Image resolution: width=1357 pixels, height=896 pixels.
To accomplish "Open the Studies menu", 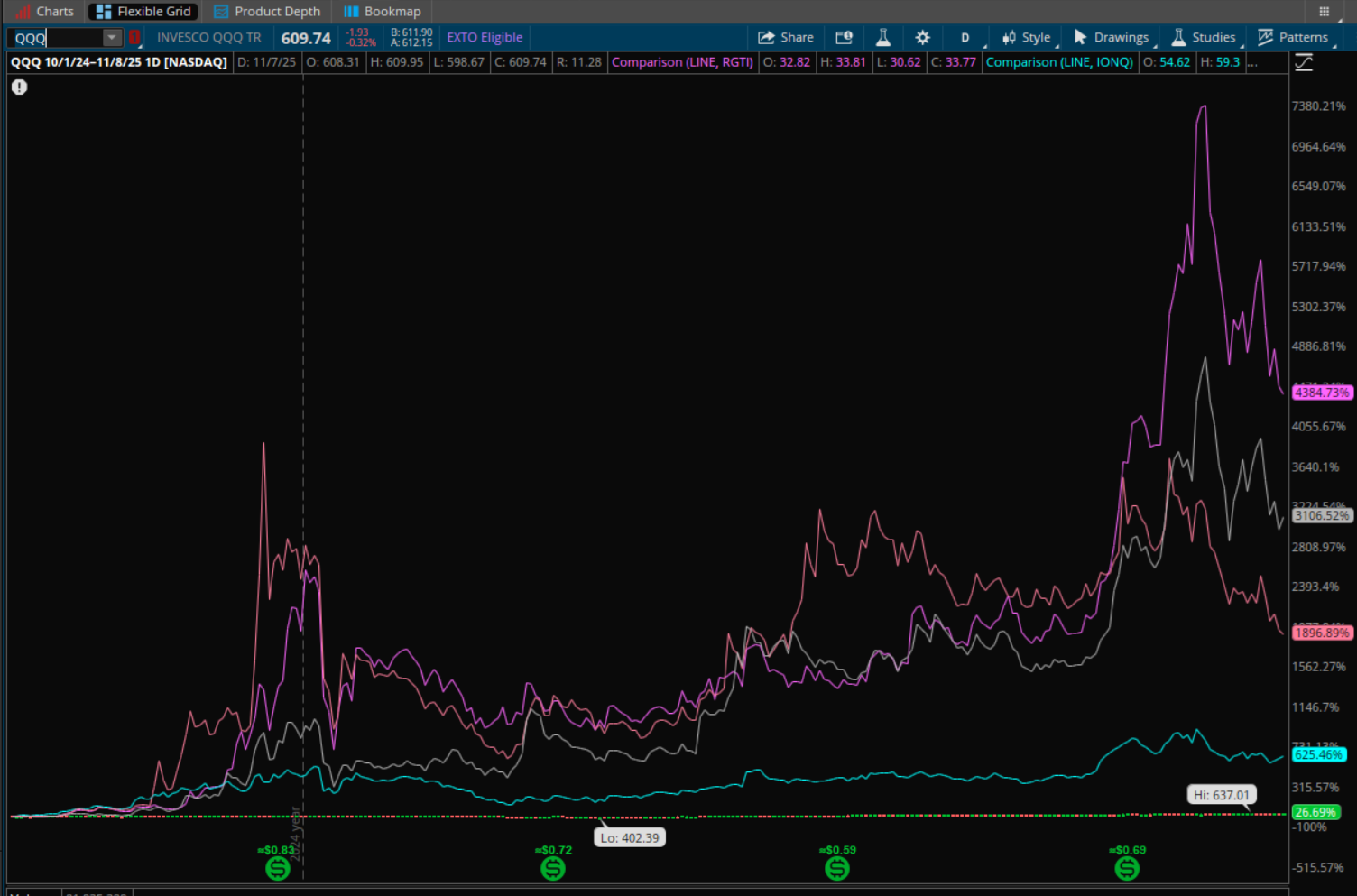I will [1204, 37].
